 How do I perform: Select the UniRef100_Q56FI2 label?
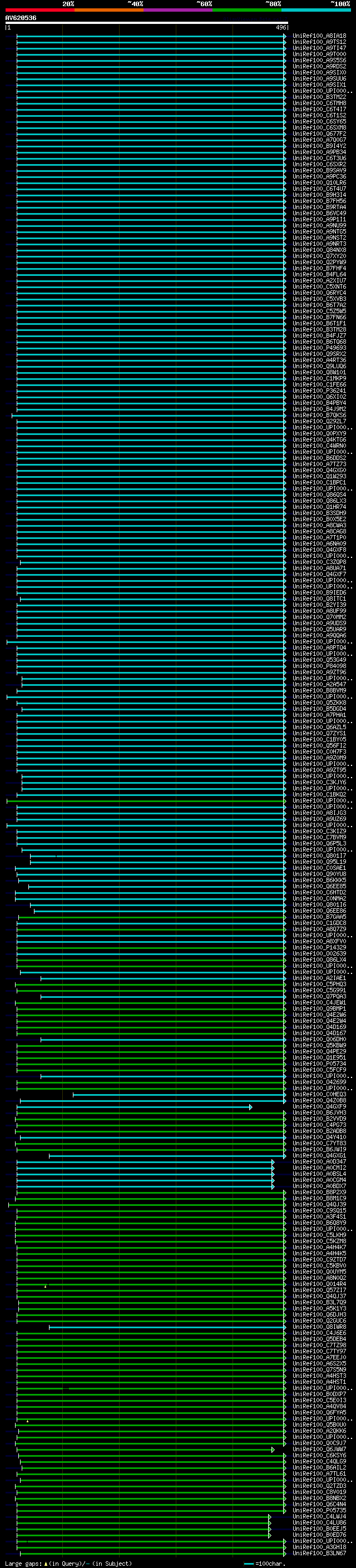pos(319,746)
